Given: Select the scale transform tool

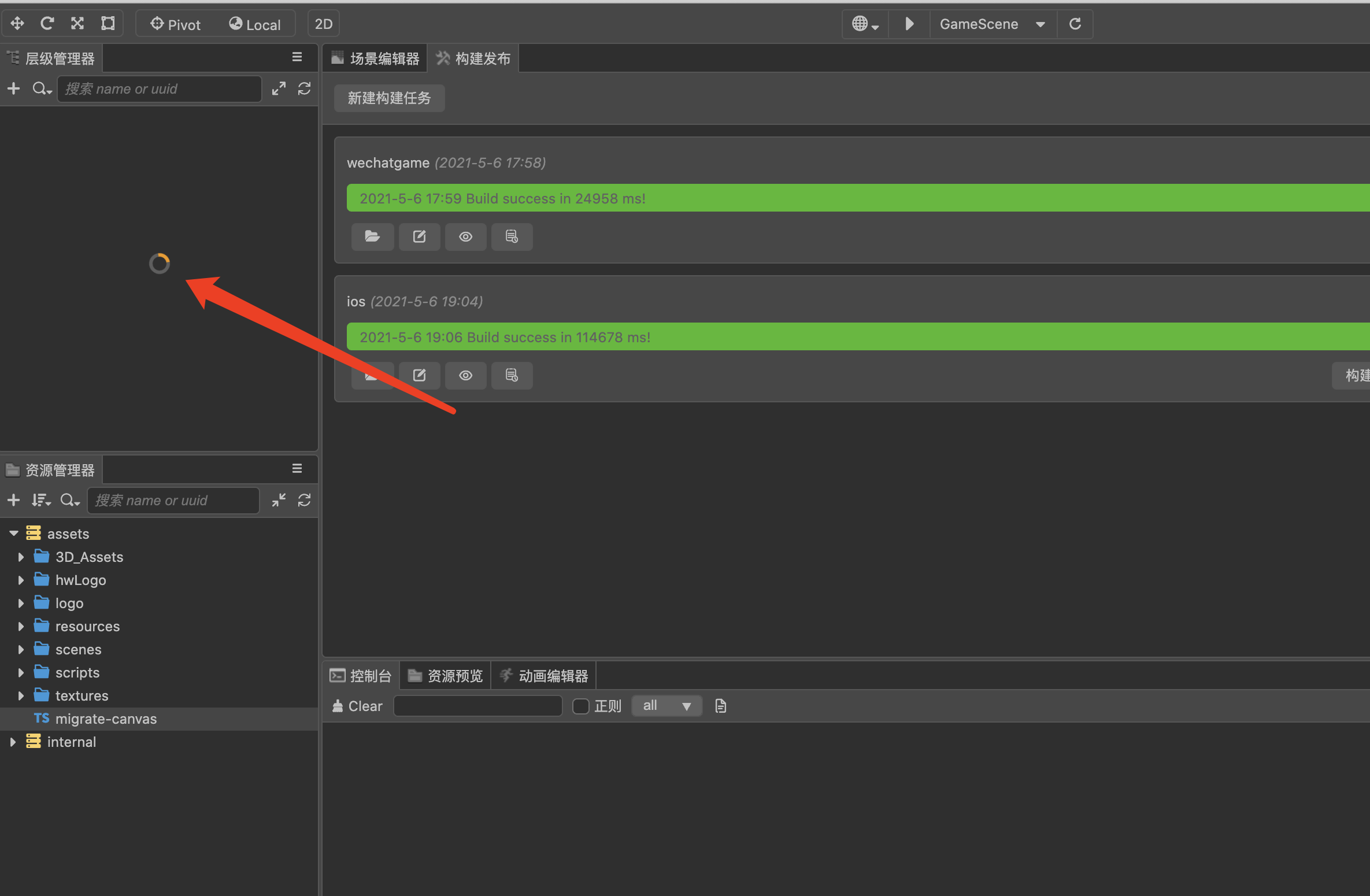Looking at the screenshot, I should pos(77,24).
